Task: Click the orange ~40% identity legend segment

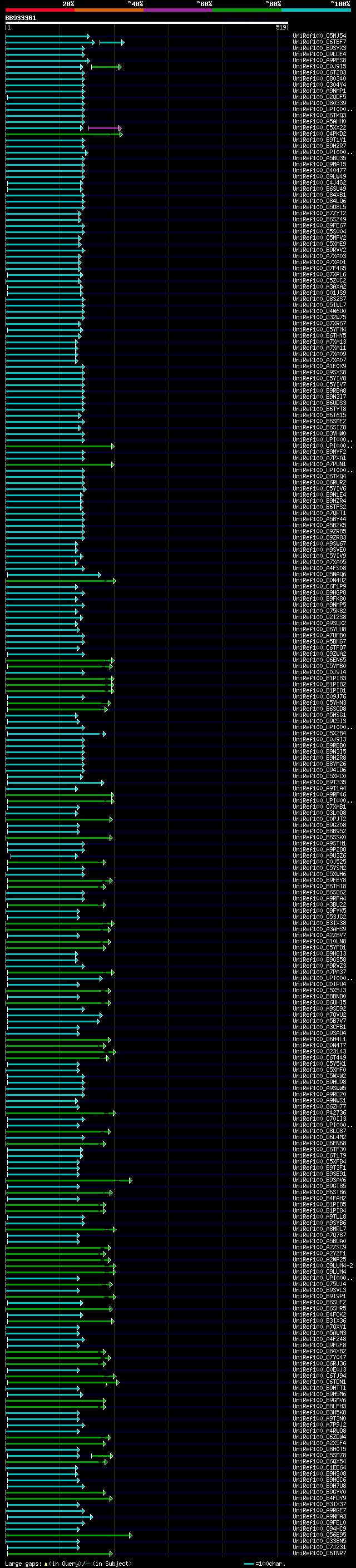Action: [109, 10]
